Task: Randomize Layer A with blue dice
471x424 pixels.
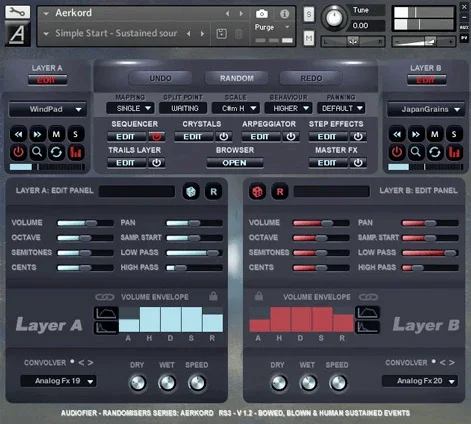Action: [x=191, y=192]
